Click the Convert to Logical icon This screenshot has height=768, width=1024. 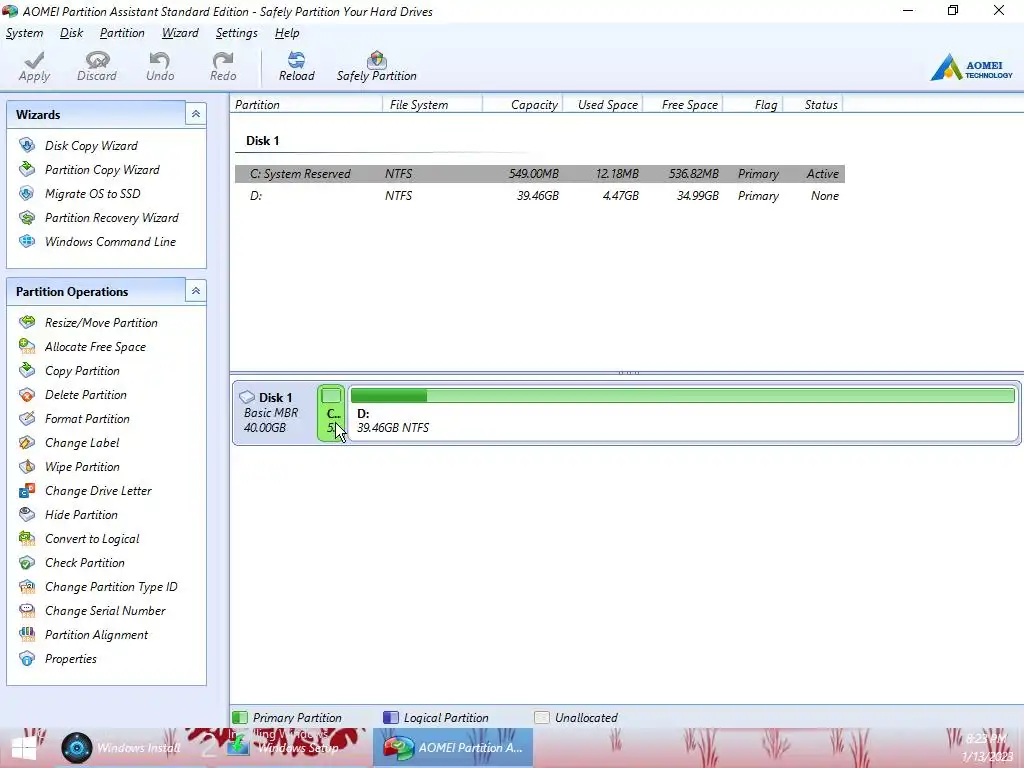pyautogui.click(x=27, y=538)
